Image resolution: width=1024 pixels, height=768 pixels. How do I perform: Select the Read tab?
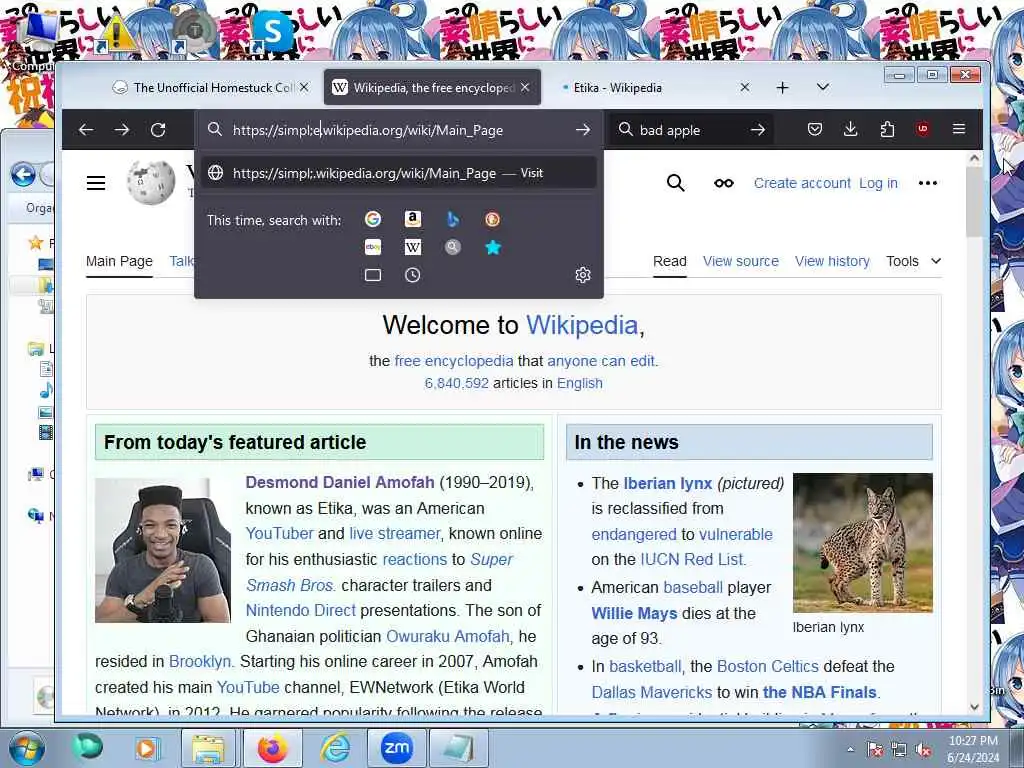pyautogui.click(x=669, y=261)
